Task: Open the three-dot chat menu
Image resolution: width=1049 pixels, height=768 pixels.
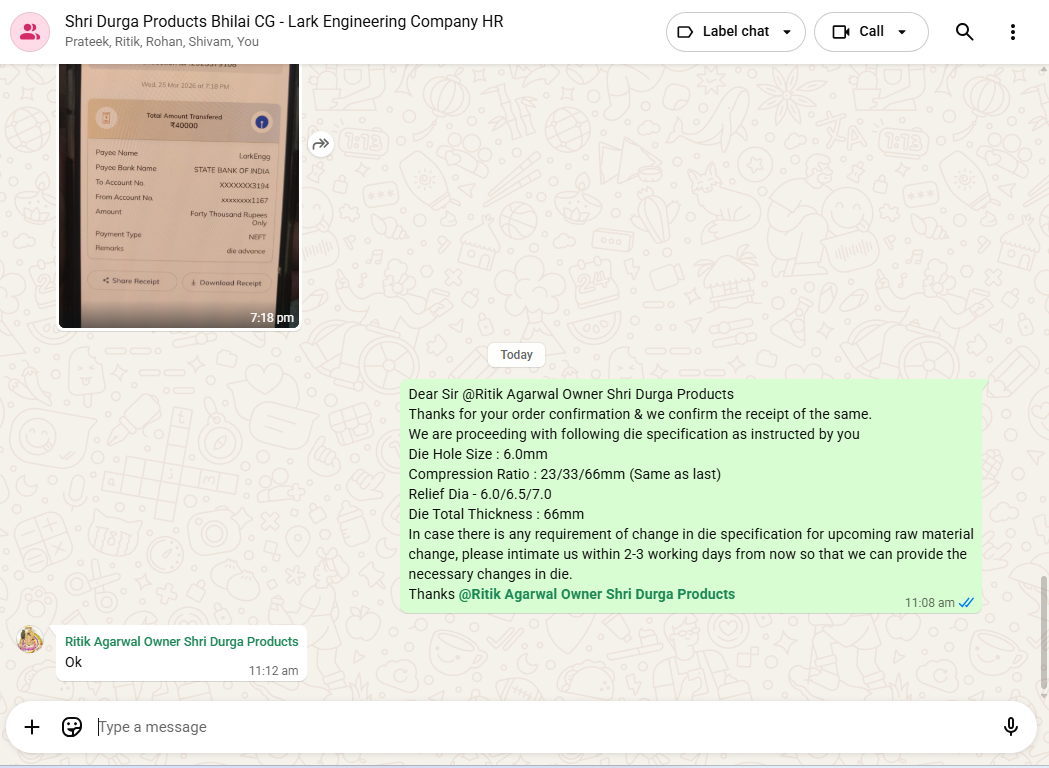Action: (x=1012, y=32)
